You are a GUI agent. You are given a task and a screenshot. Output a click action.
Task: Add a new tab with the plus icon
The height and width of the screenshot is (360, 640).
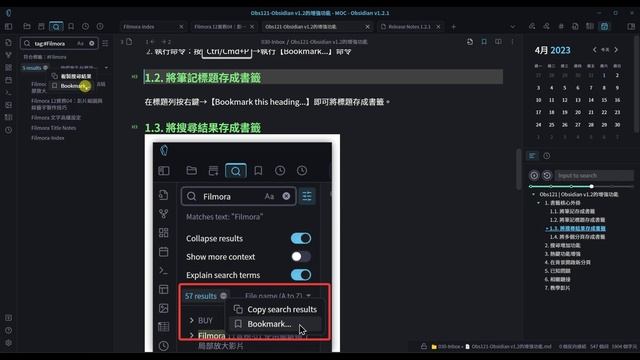tap(453, 27)
